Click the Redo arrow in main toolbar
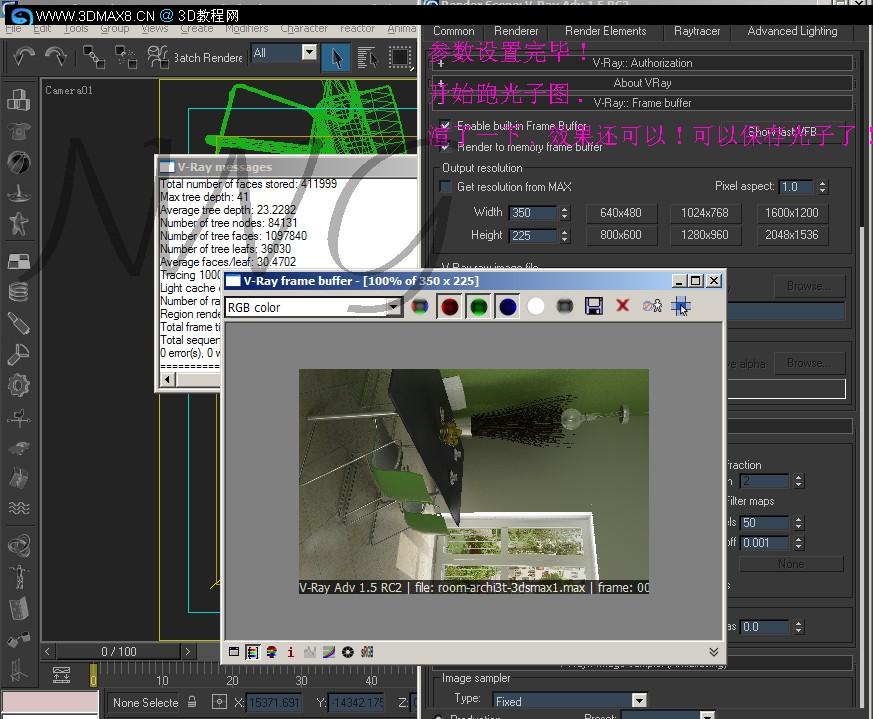 coord(56,56)
